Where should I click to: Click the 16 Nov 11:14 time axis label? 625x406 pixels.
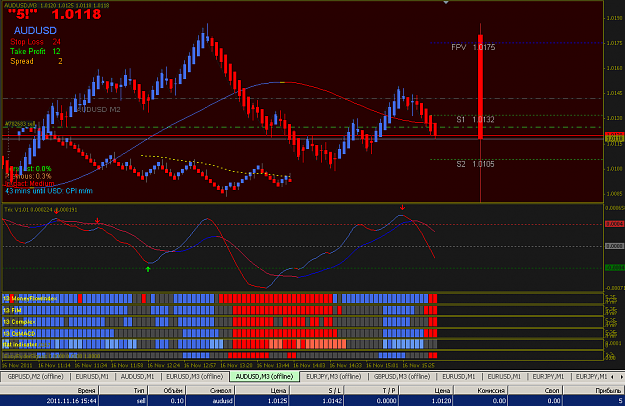(54, 365)
